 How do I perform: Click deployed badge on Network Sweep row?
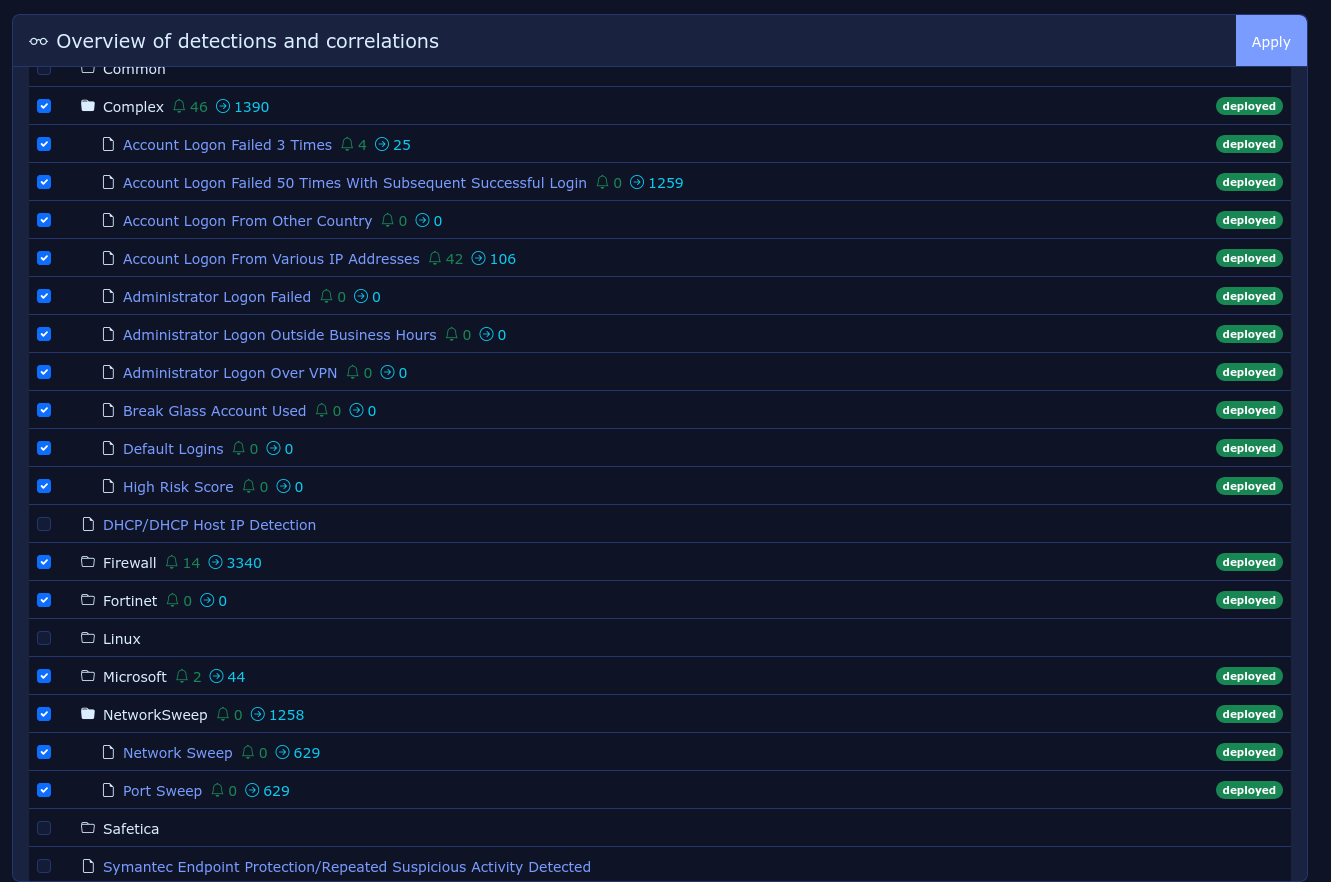click(x=1249, y=753)
